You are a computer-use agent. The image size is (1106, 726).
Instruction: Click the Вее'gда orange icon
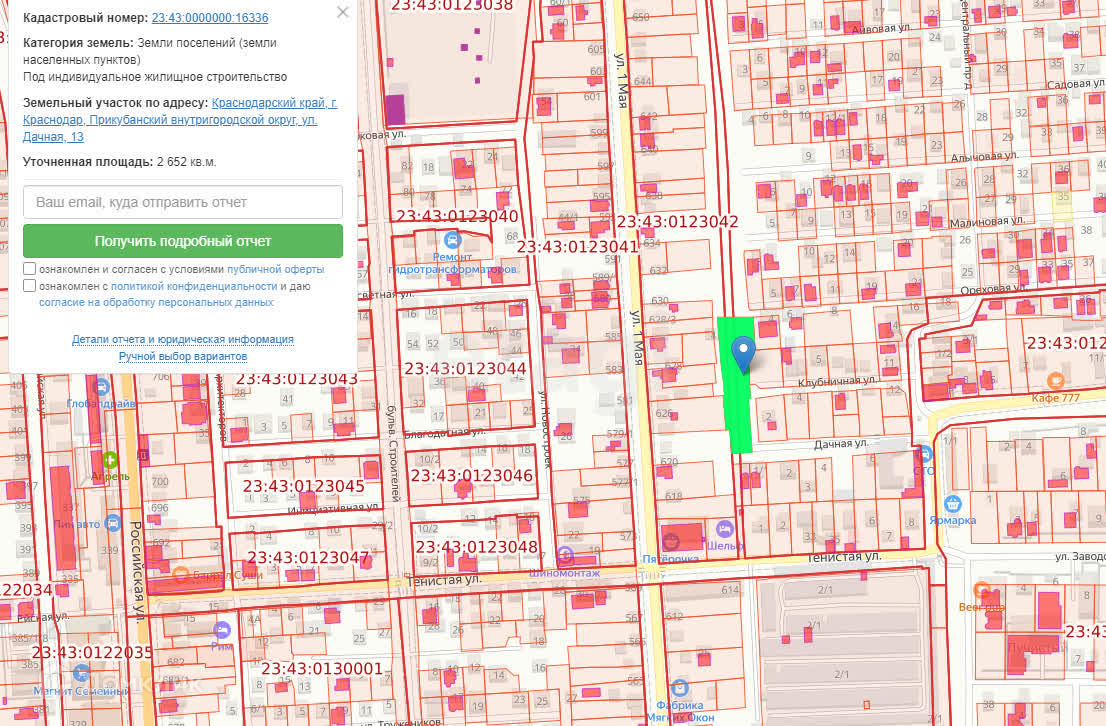pos(982,589)
